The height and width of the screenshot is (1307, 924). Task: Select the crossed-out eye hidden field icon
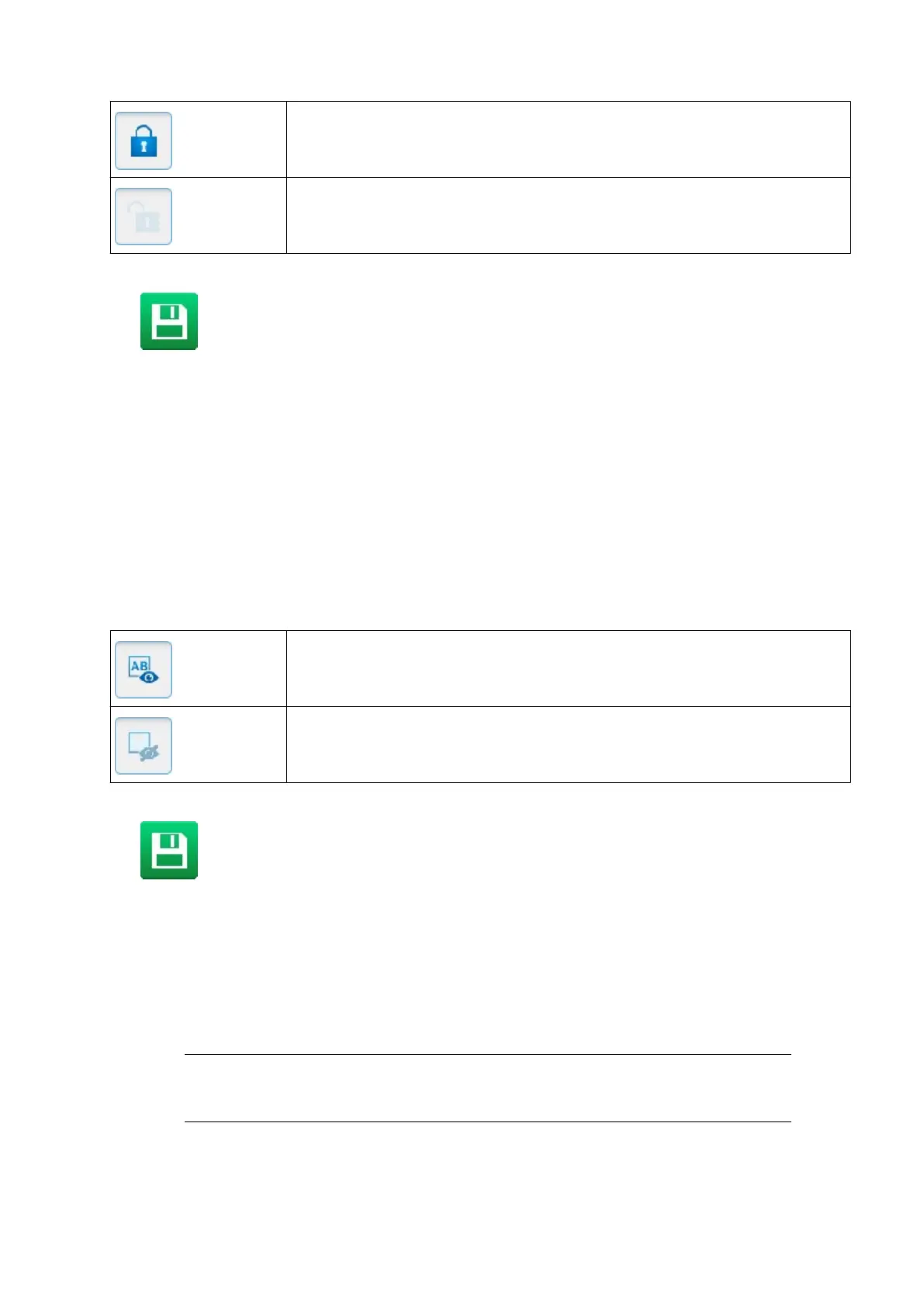144,746
